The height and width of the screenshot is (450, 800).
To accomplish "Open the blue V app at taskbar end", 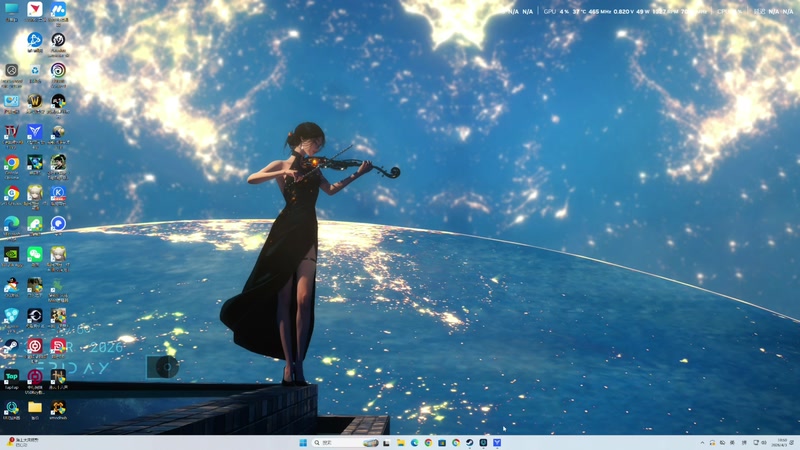I will click(497, 442).
